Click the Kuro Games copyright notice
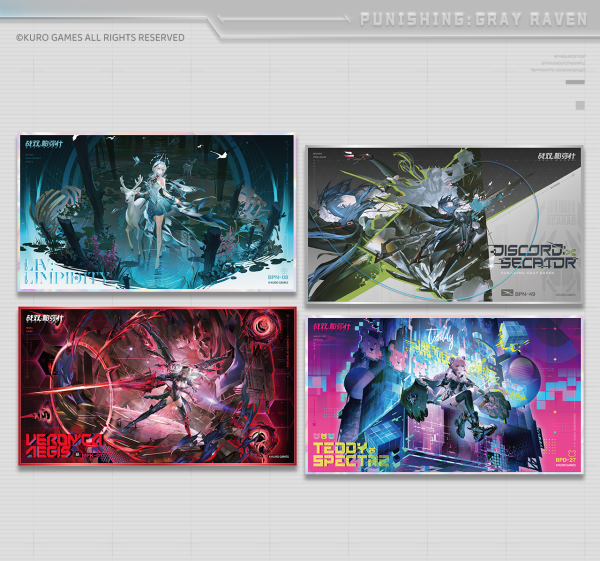Image resolution: width=600 pixels, height=561 pixels. (100, 38)
